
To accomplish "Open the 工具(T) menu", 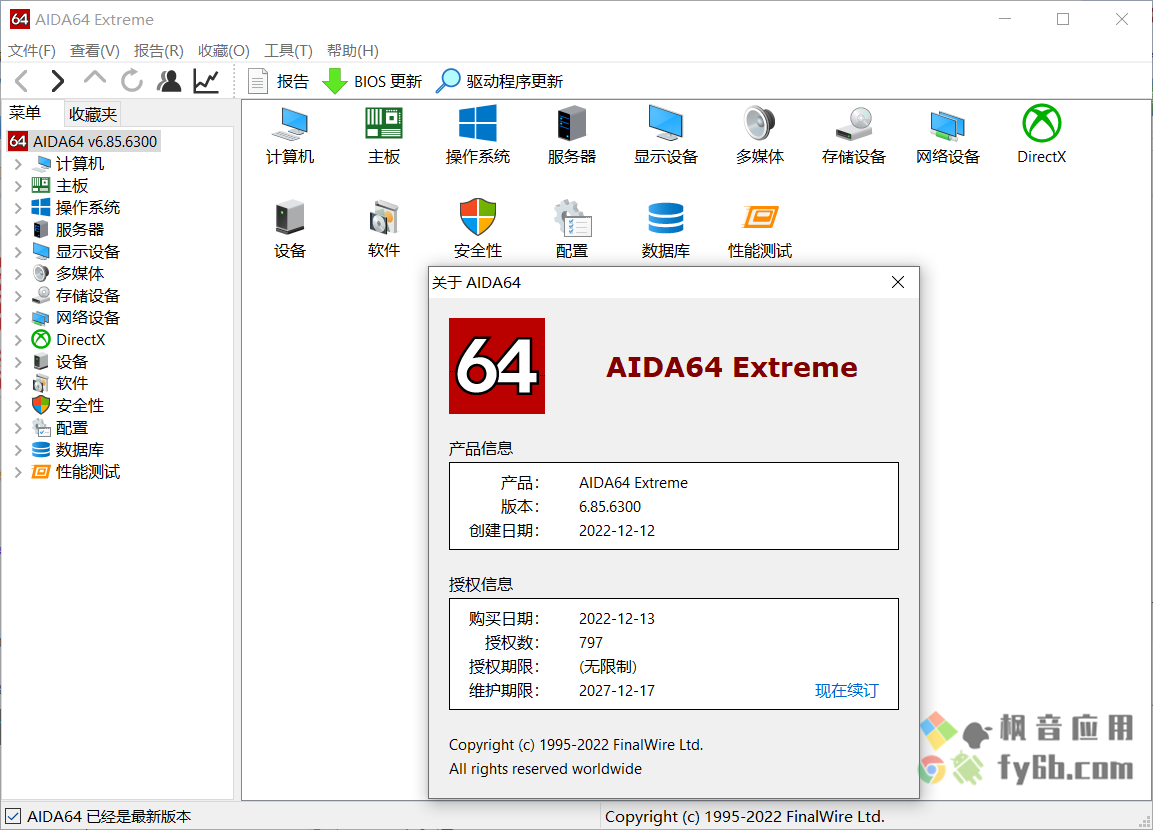I will 288,51.
